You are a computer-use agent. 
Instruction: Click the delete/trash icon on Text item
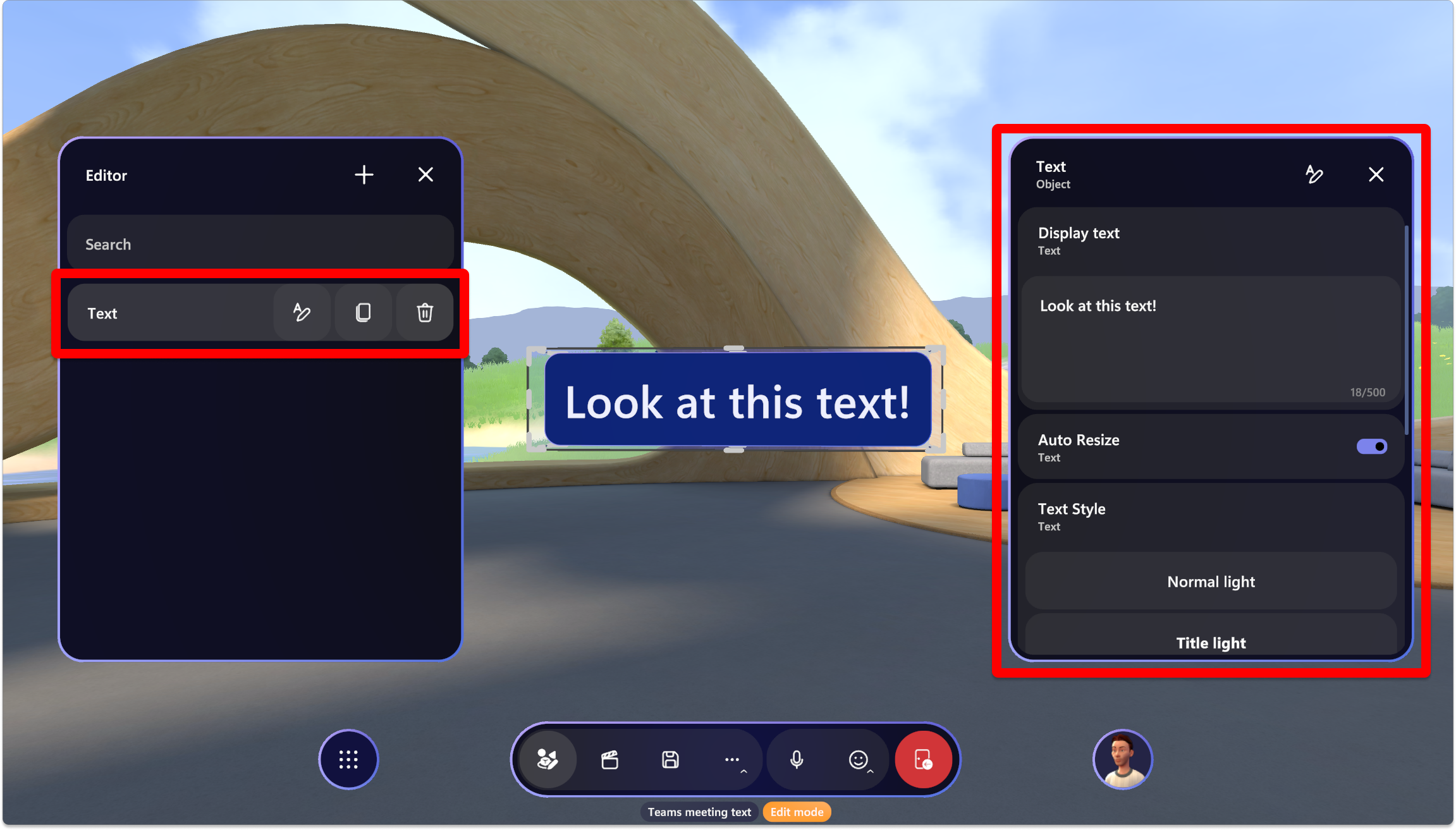pyautogui.click(x=424, y=312)
